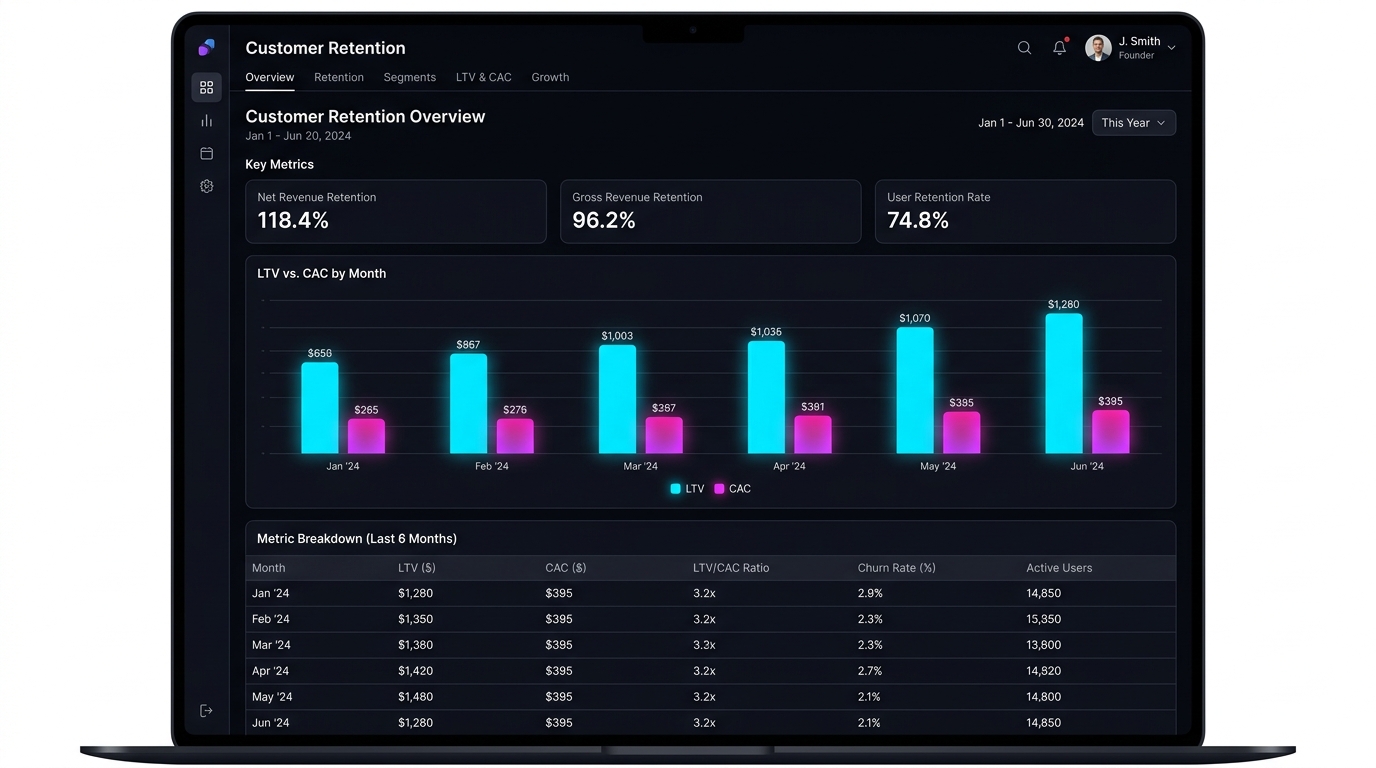Click the May '24 LTV bar labeled $1,070
1376x768 pixels.
pos(915,391)
